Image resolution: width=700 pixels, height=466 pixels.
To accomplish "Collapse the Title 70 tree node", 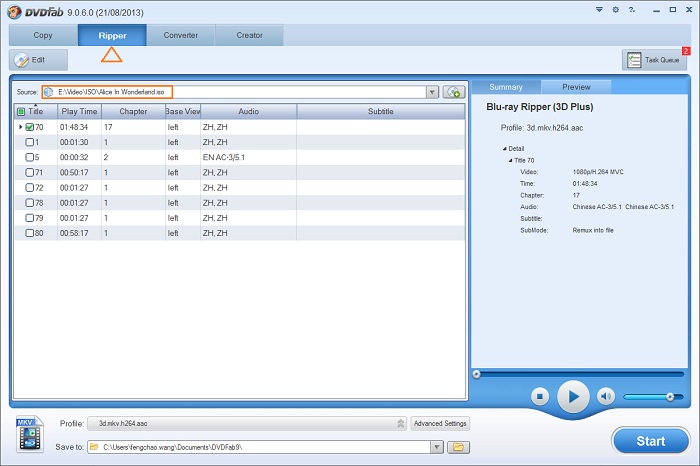I will [511, 160].
